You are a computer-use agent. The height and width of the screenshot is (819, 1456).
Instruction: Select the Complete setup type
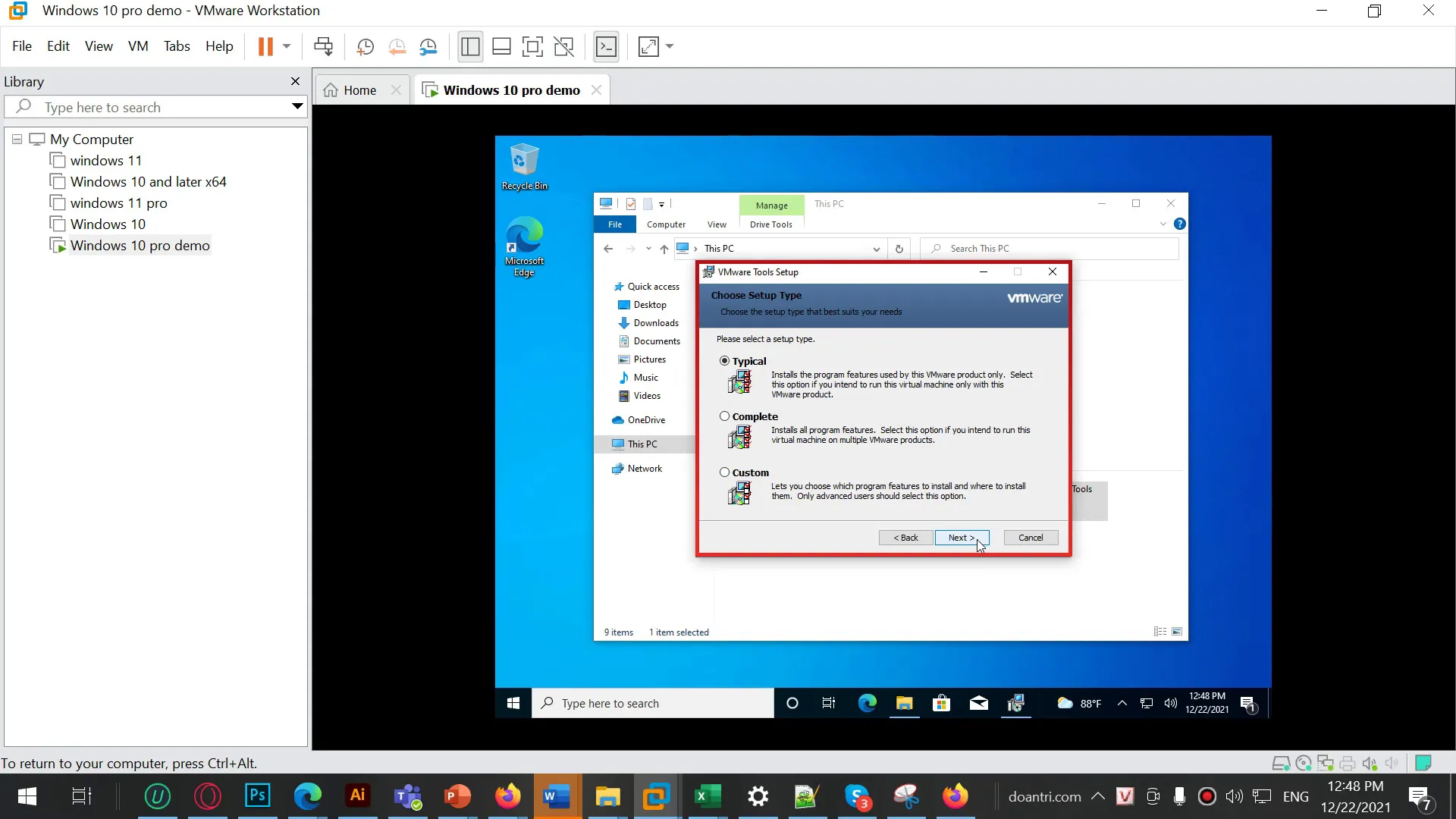(726, 416)
